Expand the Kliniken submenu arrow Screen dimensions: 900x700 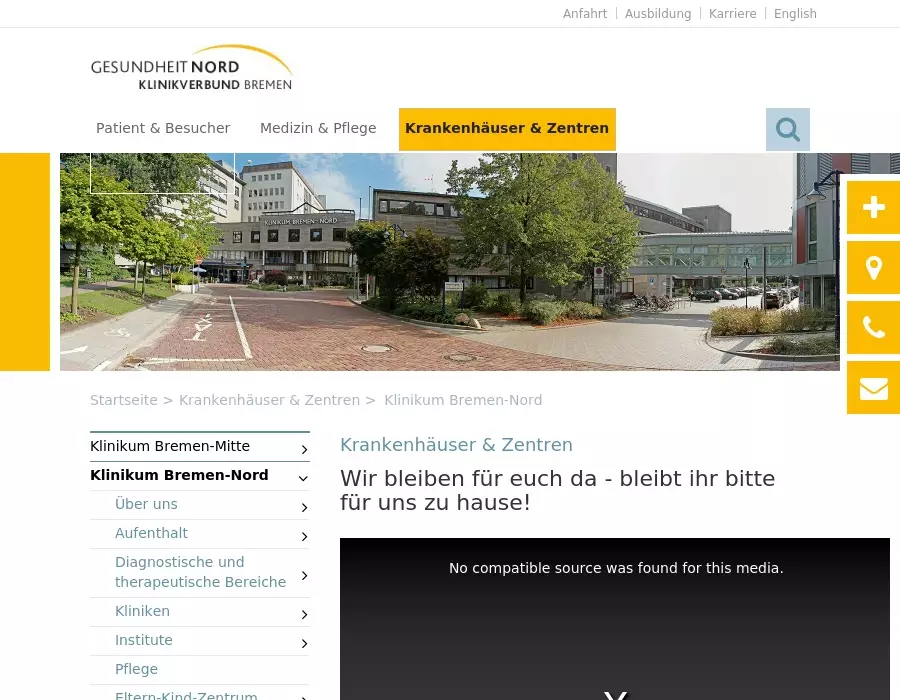coord(304,614)
